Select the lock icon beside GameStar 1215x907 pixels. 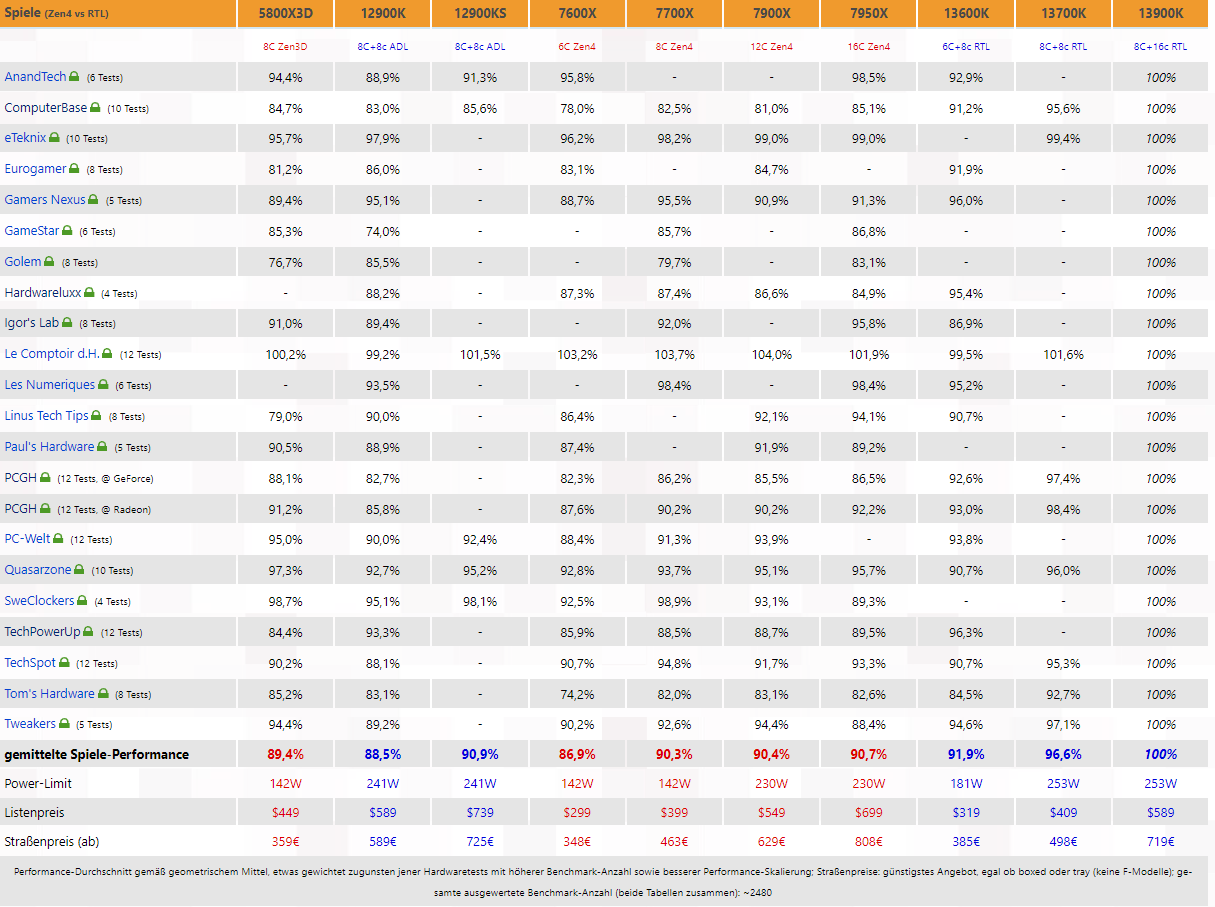point(68,231)
